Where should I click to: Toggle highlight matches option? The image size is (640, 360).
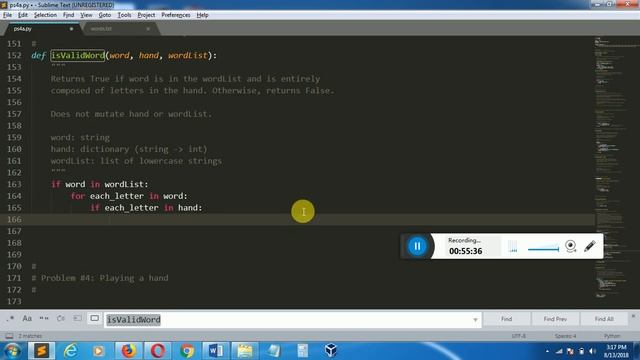(94, 319)
